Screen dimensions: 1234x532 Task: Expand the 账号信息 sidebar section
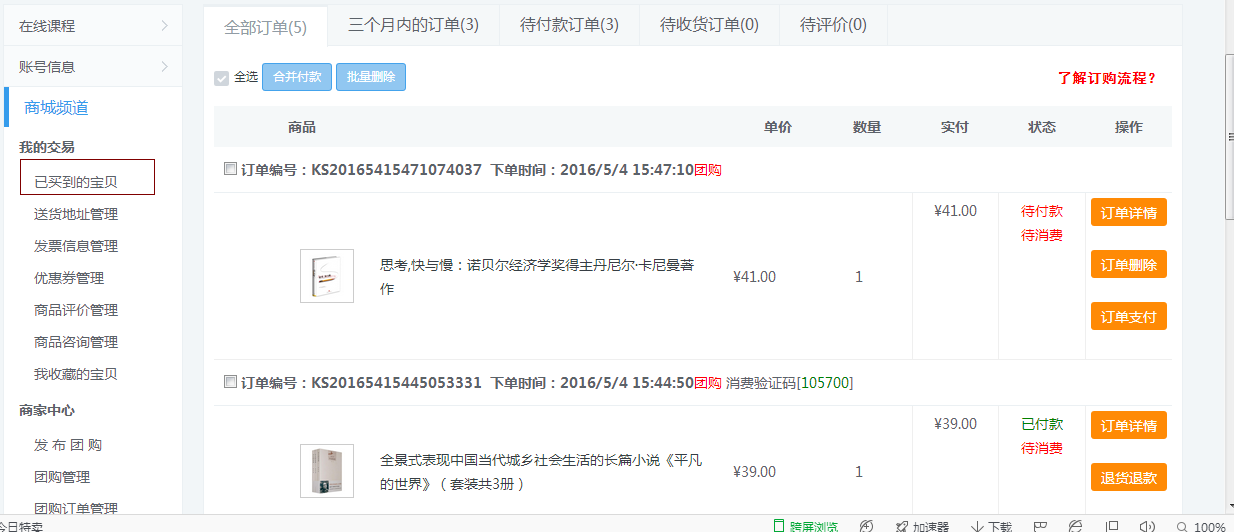pyautogui.click(x=92, y=67)
